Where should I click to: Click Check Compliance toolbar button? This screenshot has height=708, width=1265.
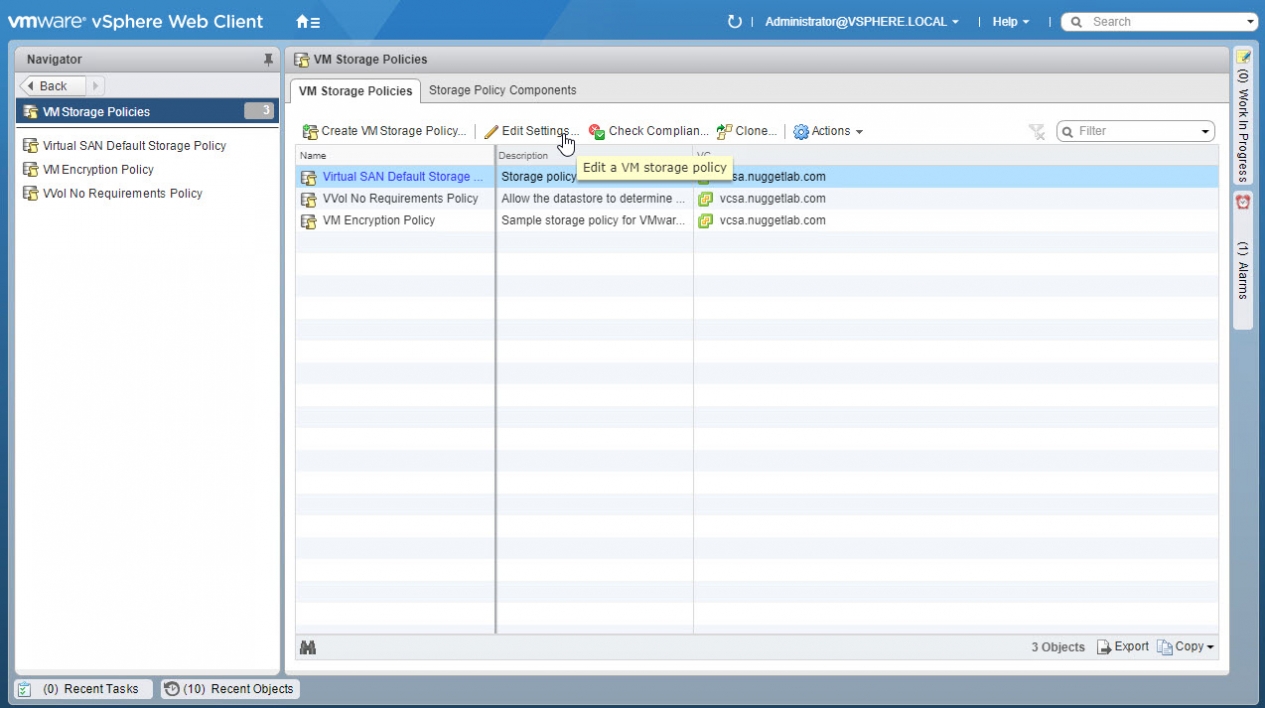649,131
